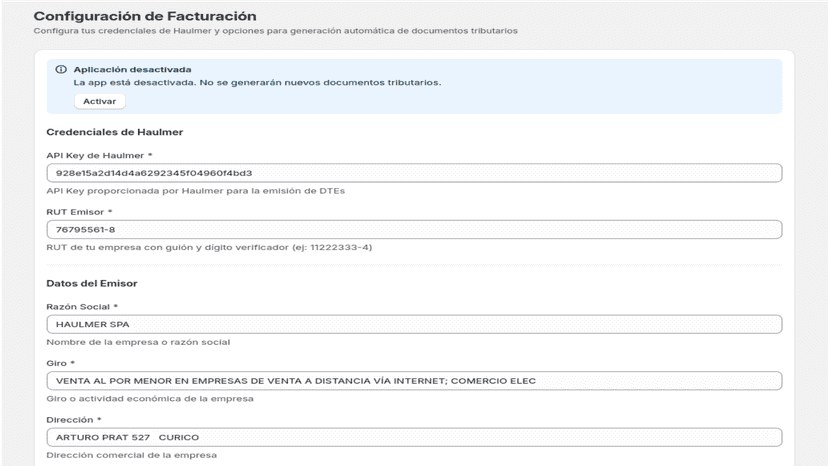828x466 pixels.
Task: Click the Dirección input field
Action: point(414,437)
